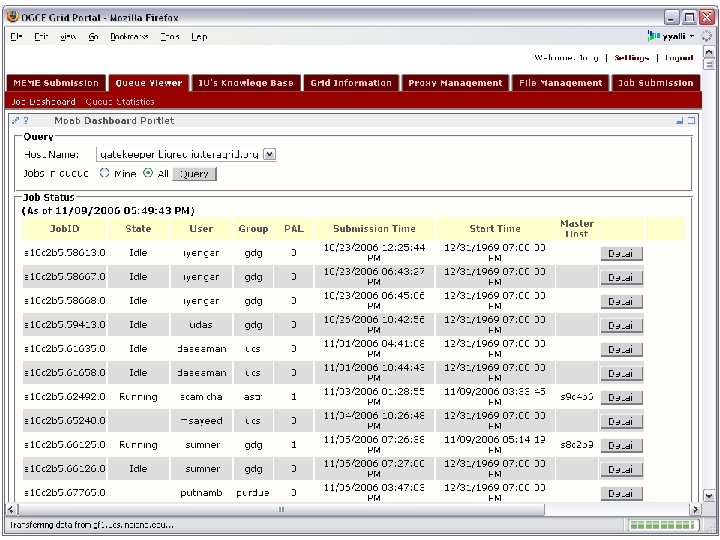
Task: Click horizontal scrollbar right arrow
Action: [696, 509]
